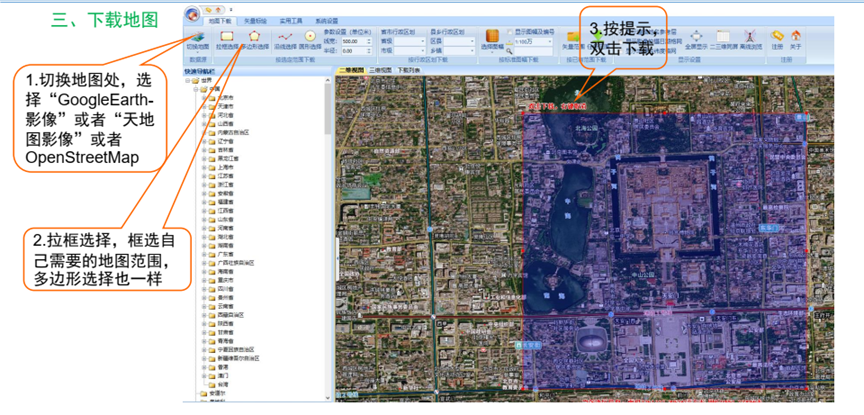Select 广西壮族自治区 in the tree
This screenshot has width=864, height=415.
pyautogui.click(x=236, y=263)
